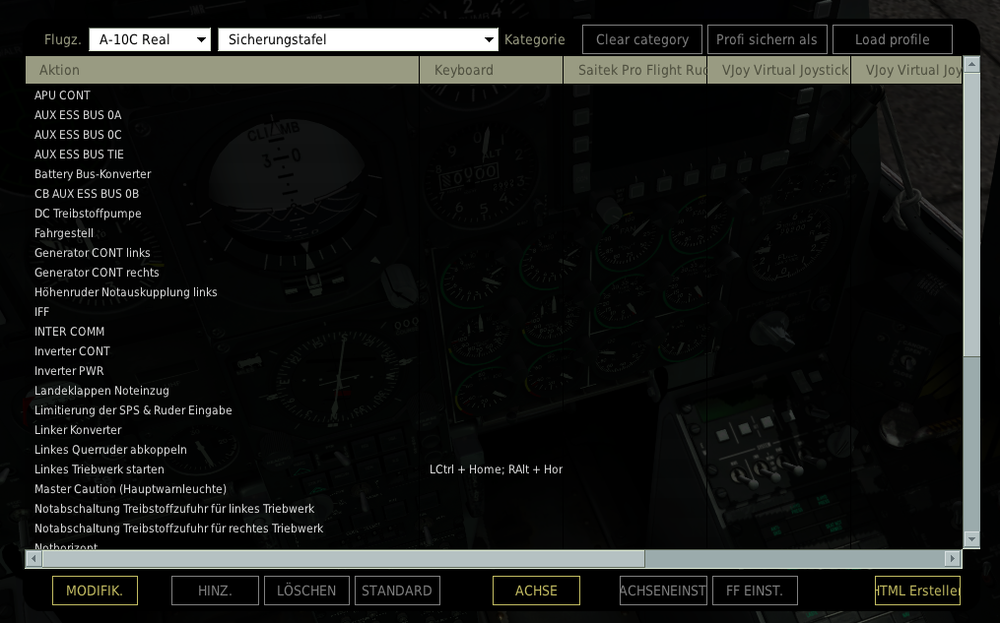This screenshot has height=623, width=1000.
Task: Click the HTML Erstellen button
Action: pyautogui.click(x=918, y=590)
